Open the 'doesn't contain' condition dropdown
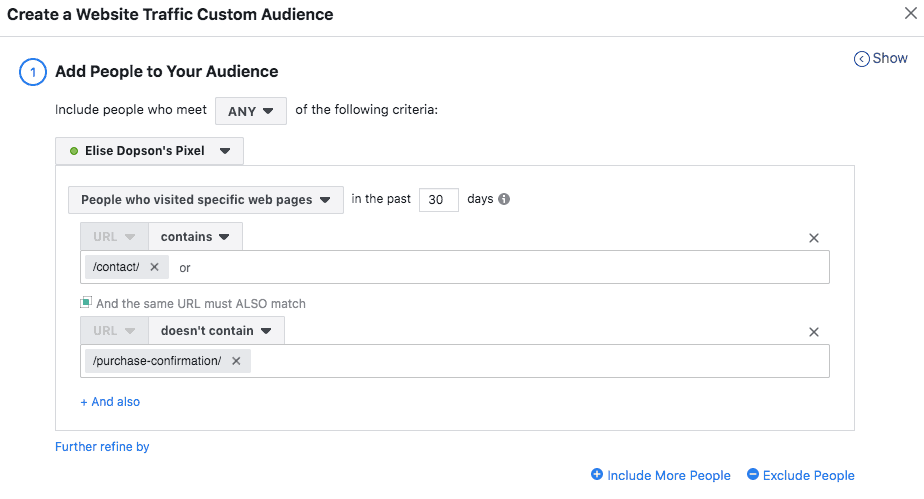The height and width of the screenshot is (499, 924). 216,331
